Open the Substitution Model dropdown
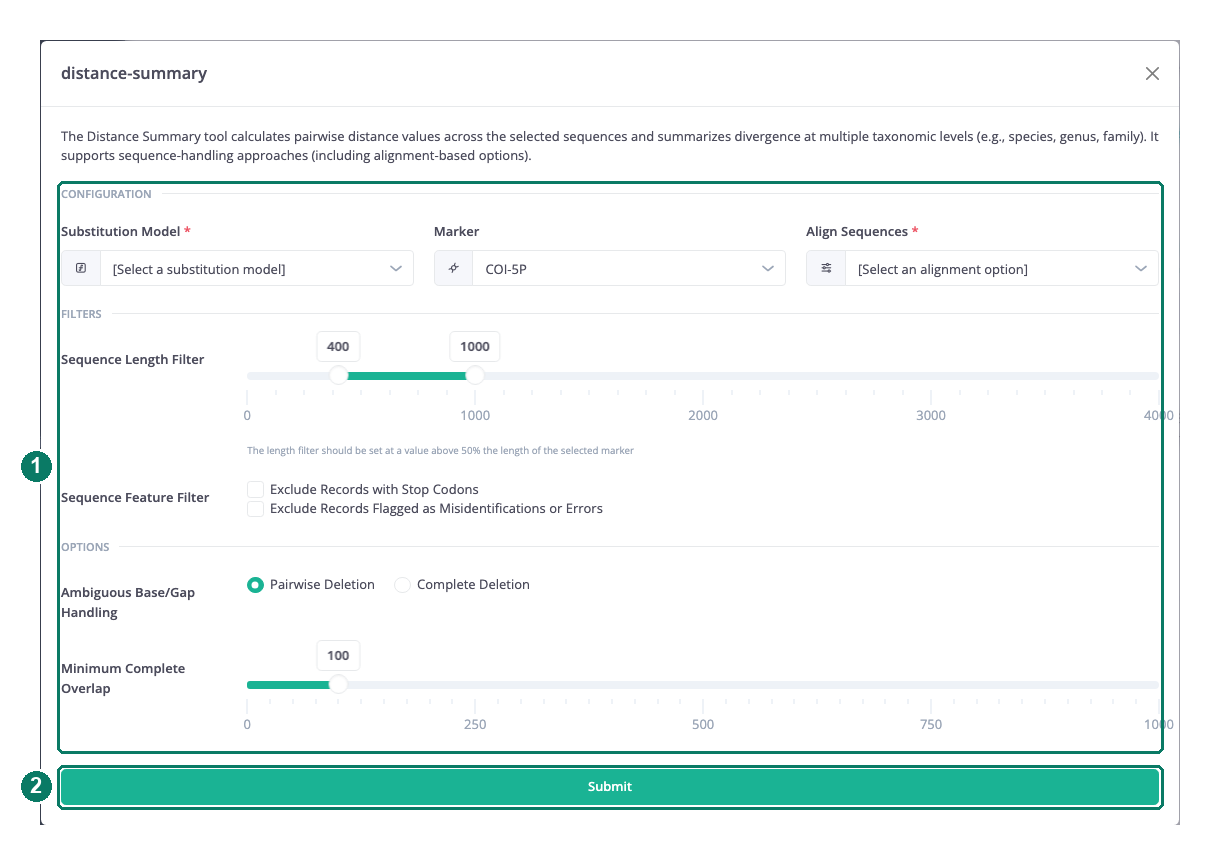The height and width of the screenshot is (865, 1220). 237,268
